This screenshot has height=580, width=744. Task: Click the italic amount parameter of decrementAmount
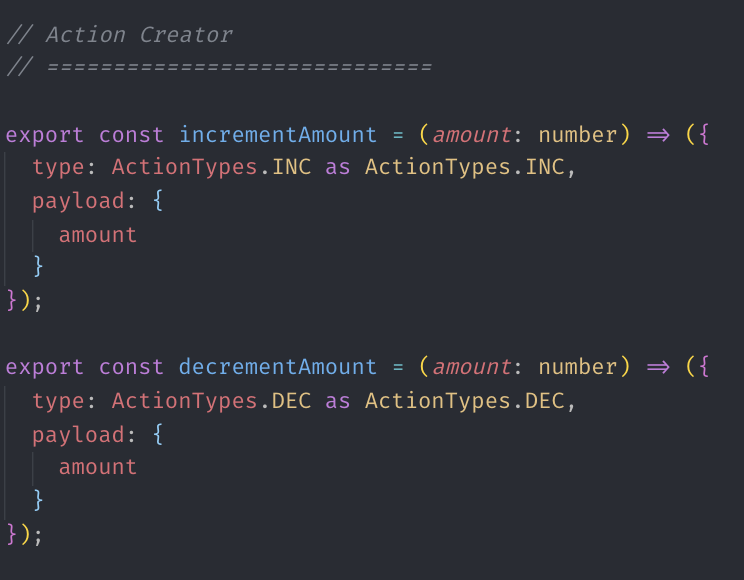pyautogui.click(x=471, y=367)
